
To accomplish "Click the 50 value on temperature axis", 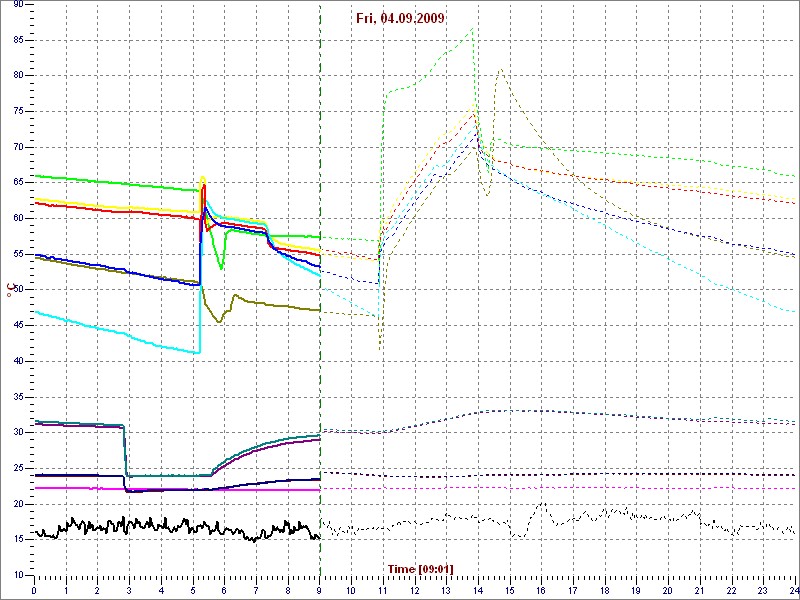I will point(18,290).
